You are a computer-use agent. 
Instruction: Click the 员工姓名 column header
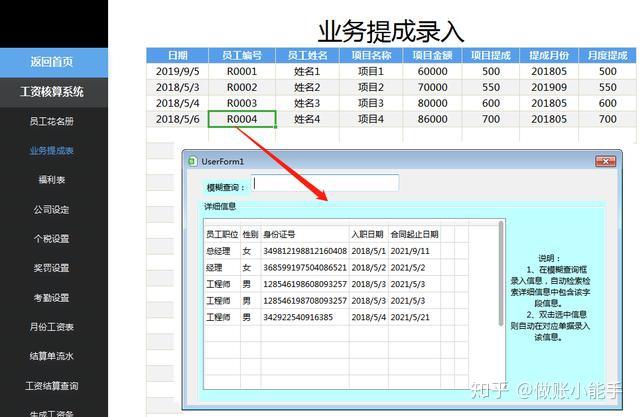[307, 55]
